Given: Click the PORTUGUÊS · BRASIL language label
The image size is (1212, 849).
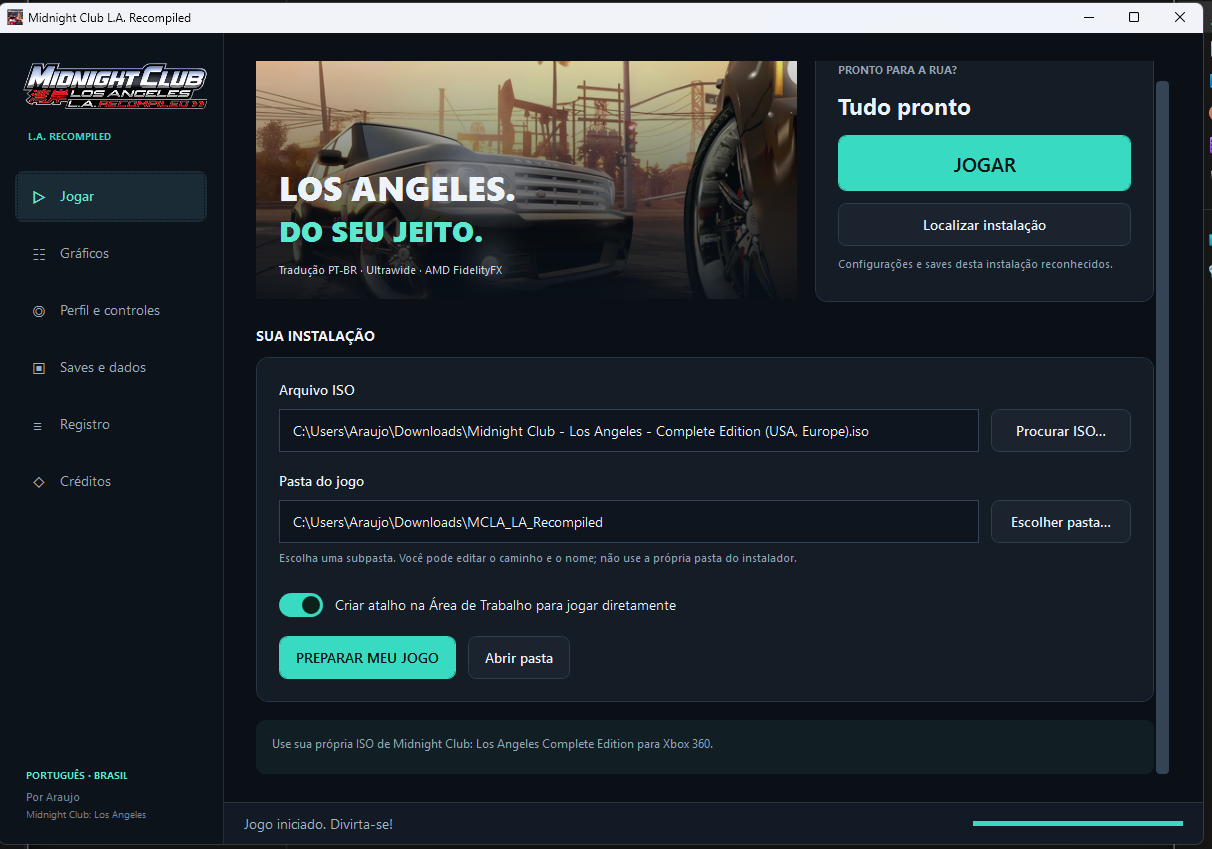Looking at the screenshot, I should 77,776.
